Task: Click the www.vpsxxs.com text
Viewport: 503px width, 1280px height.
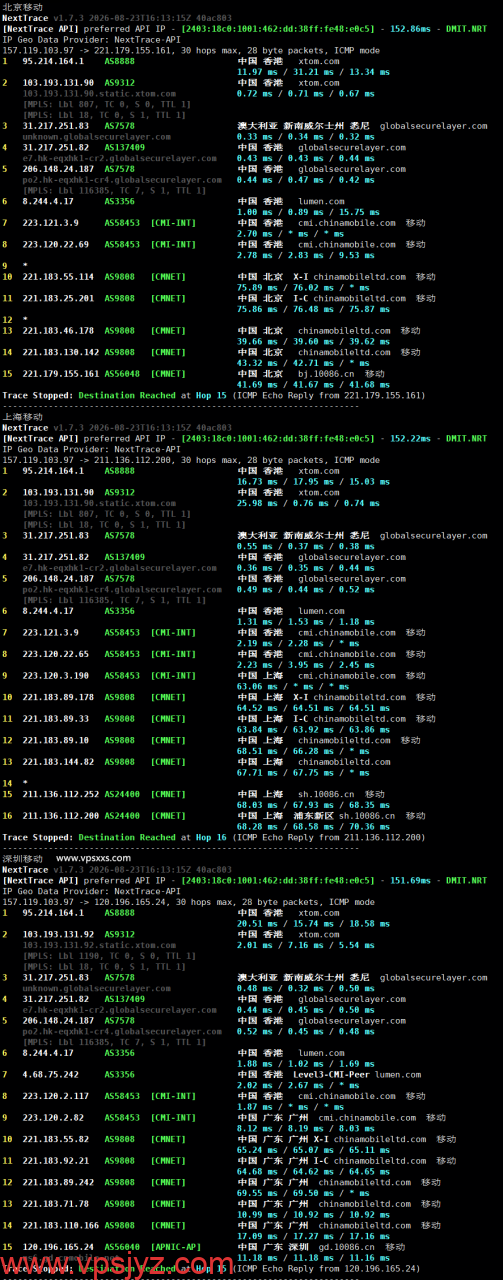Action: [93, 858]
